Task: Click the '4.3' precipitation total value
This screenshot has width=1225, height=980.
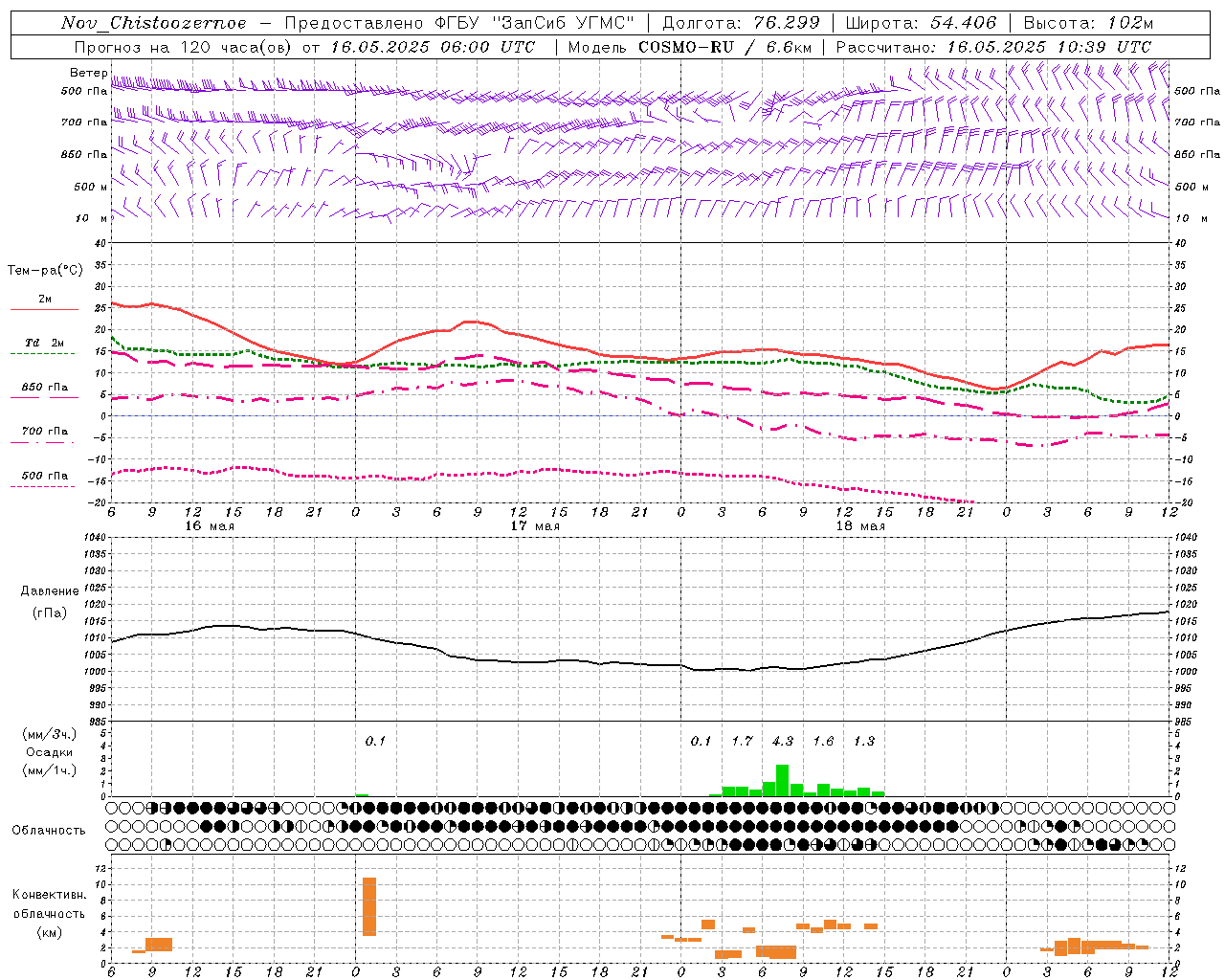Action: (782, 741)
